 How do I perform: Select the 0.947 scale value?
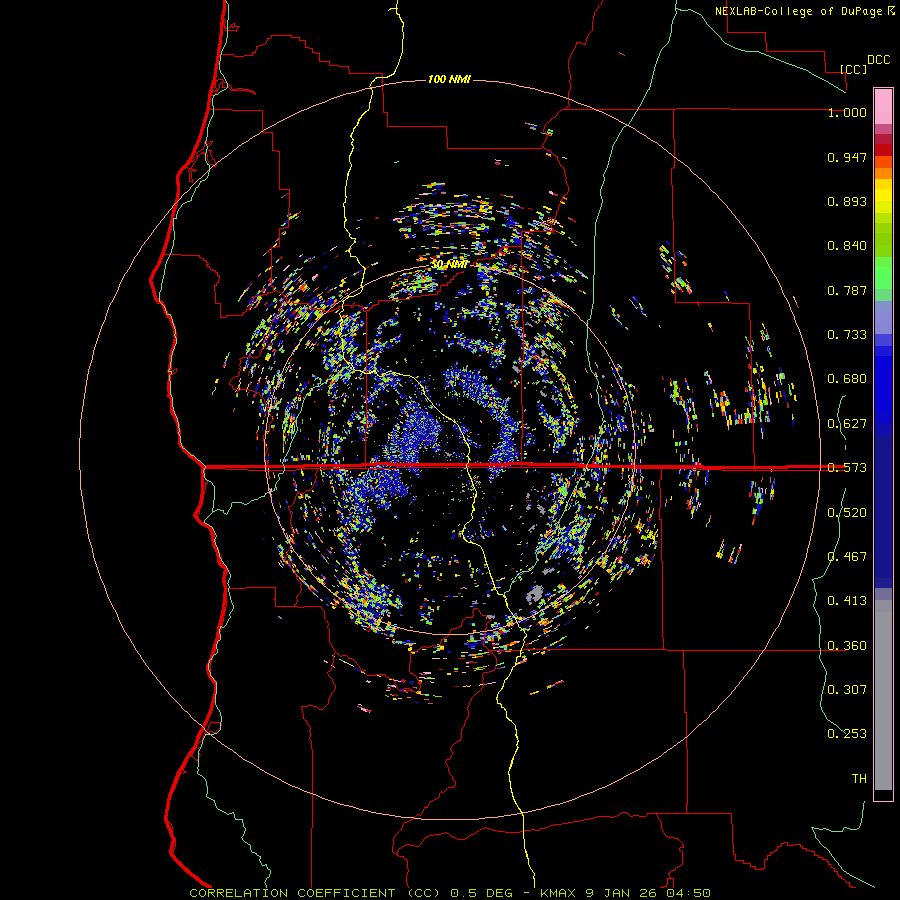point(847,157)
